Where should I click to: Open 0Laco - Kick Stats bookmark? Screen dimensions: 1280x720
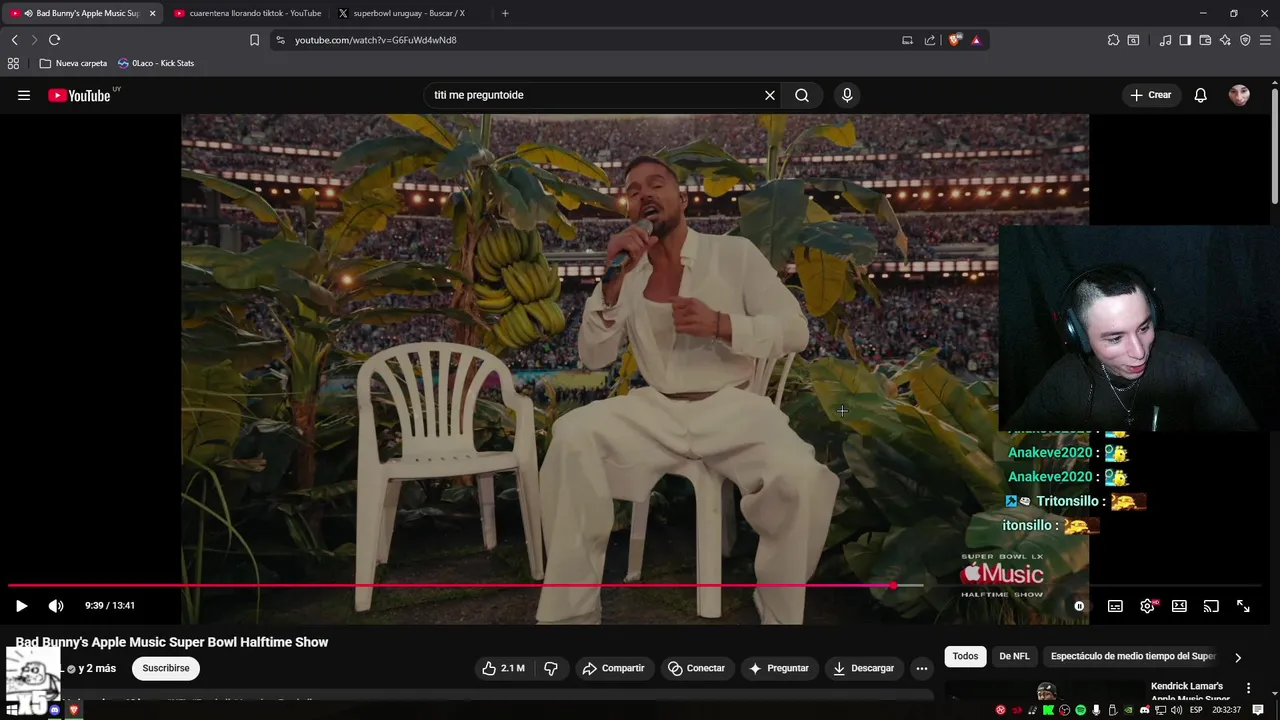(x=156, y=63)
